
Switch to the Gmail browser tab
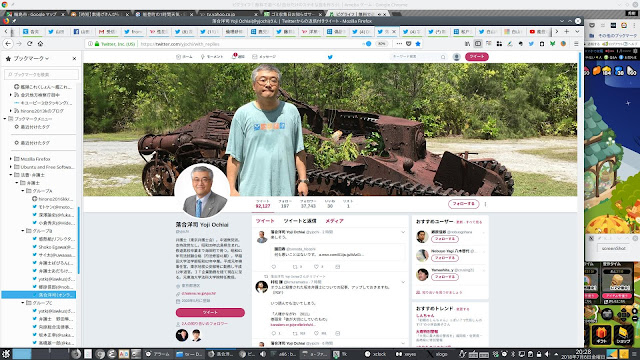pos(107,31)
